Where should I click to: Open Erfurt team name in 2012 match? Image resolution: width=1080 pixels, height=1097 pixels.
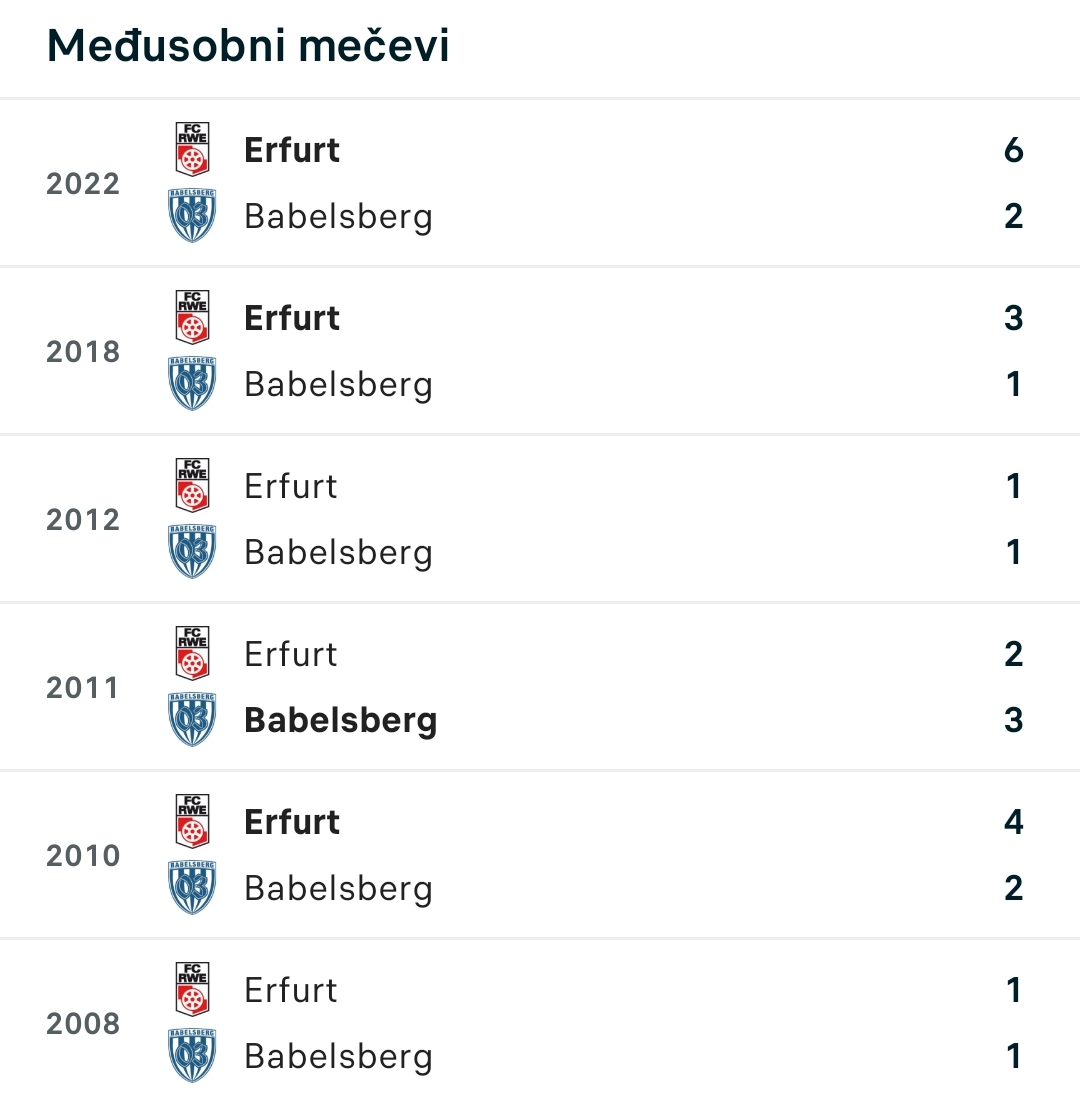click(x=291, y=486)
